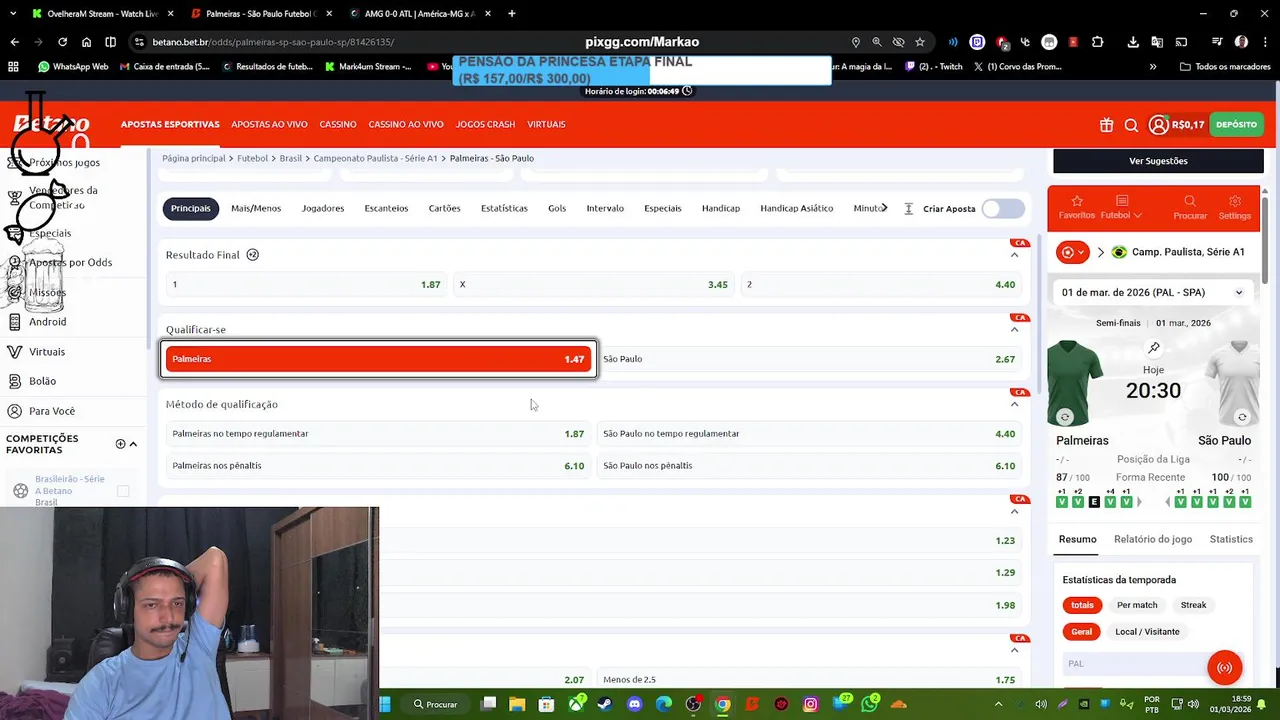1280x720 pixels.
Task: Open the gift promotions icon in header
Action: click(x=1106, y=125)
